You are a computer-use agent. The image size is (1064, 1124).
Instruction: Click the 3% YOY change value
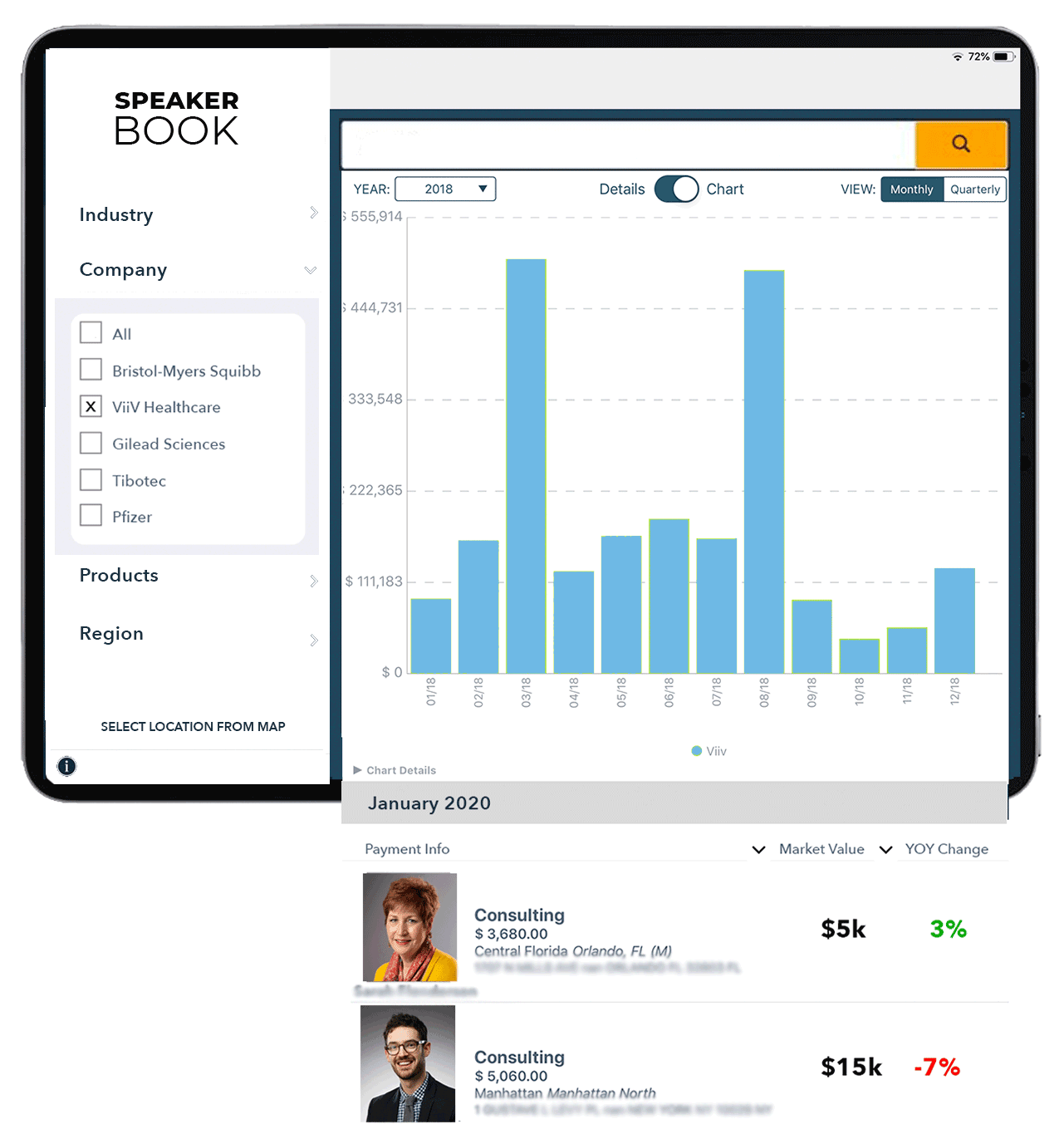click(x=949, y=929)
